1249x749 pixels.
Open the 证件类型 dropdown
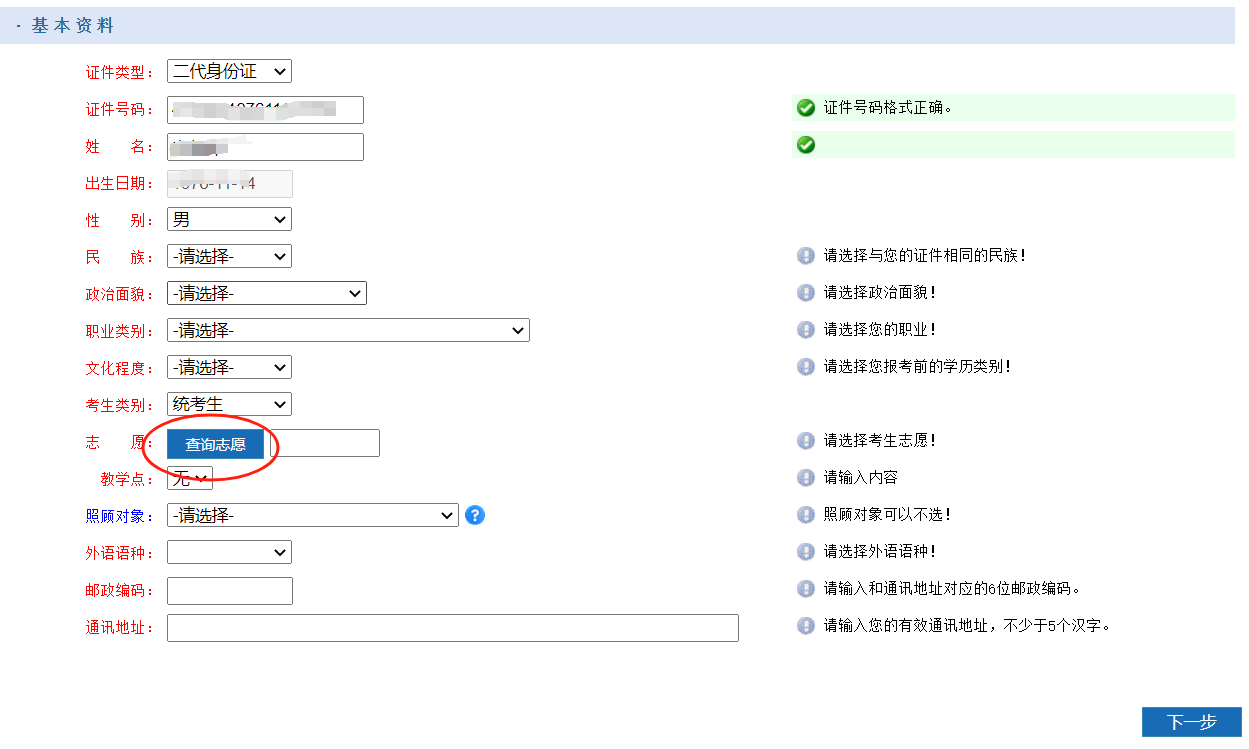[228, 71]
